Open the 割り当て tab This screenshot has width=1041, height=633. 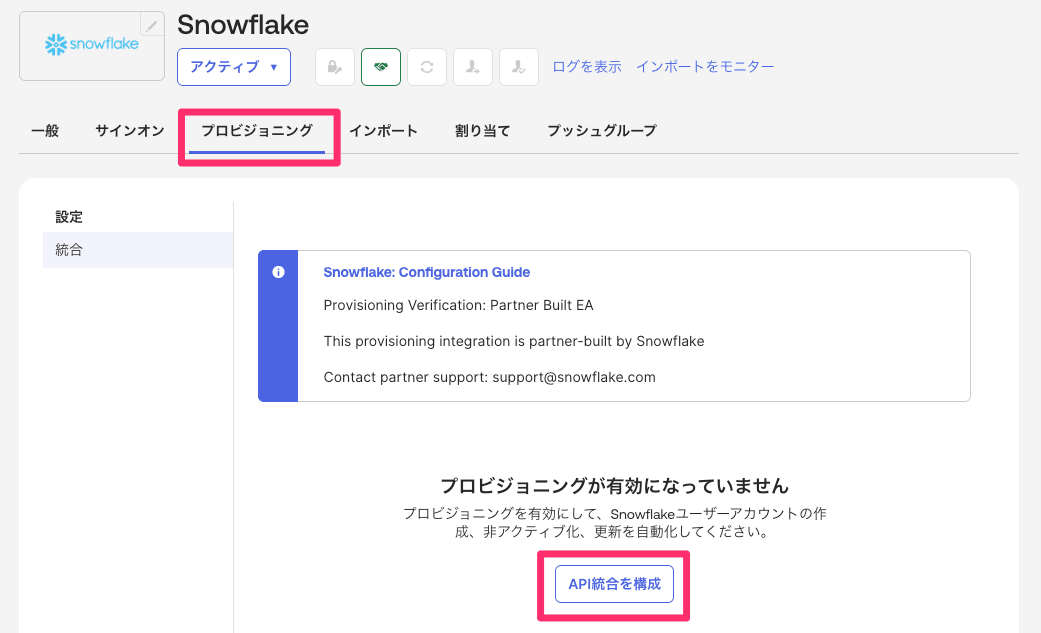tap(483, 131)
